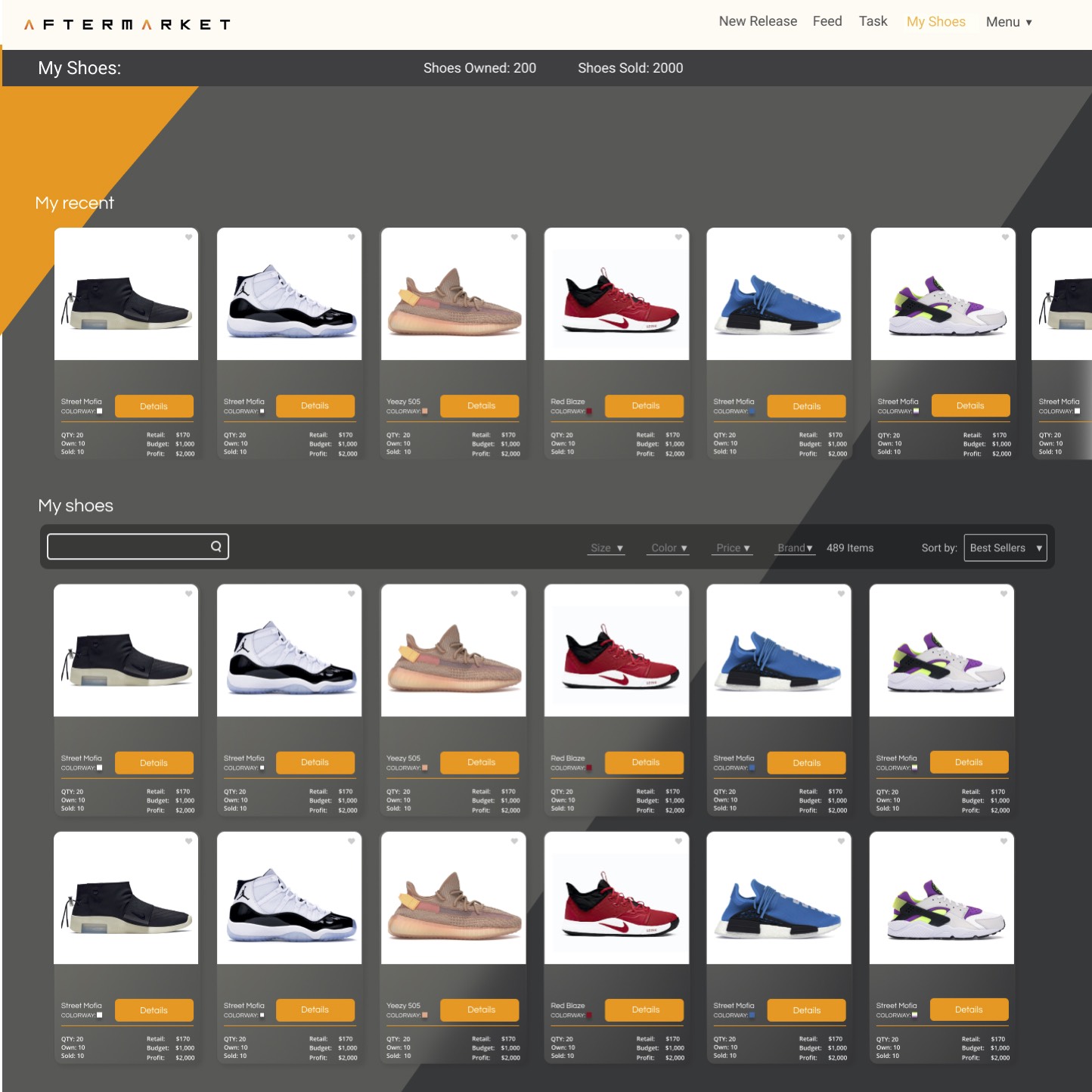Navigate to the Feed menu item
1092x1092 pixels.
[x=827, y=21]
